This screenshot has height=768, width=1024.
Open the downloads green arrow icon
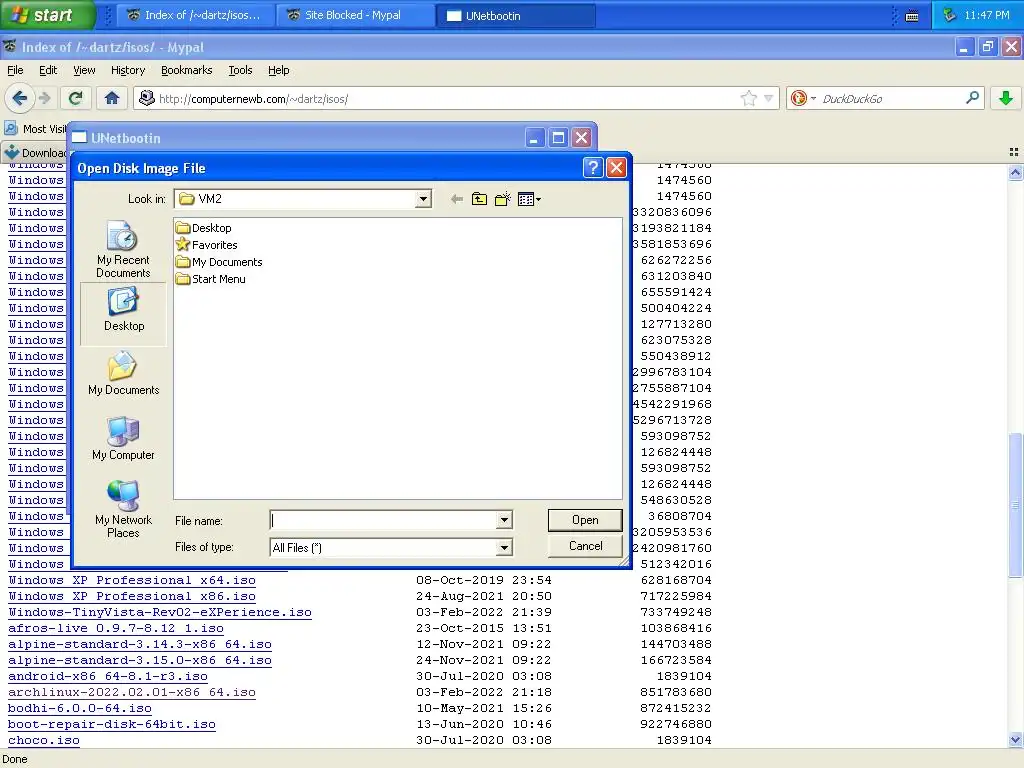tap(1006, 99)
